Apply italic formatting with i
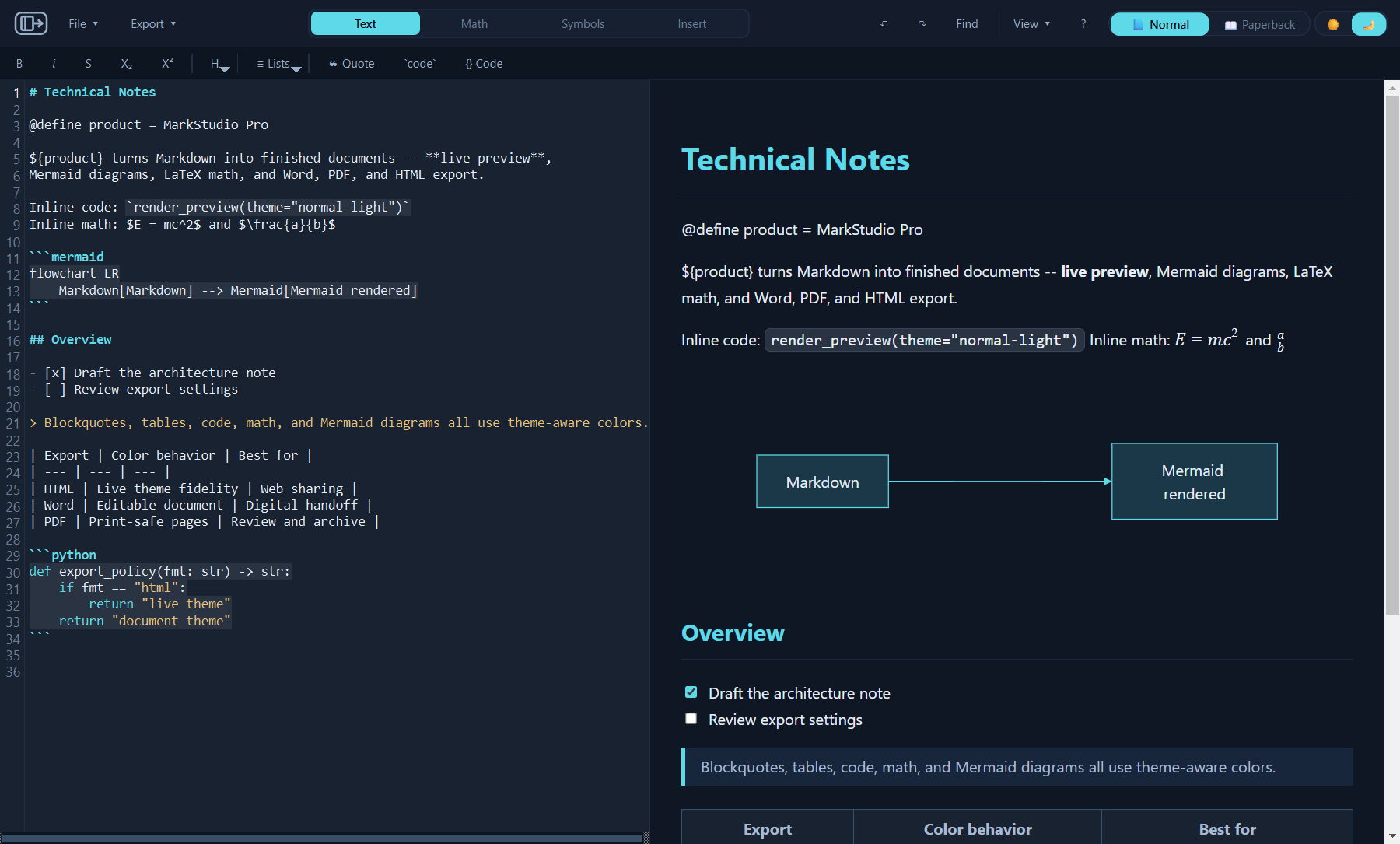 click(x=54, y=64)
